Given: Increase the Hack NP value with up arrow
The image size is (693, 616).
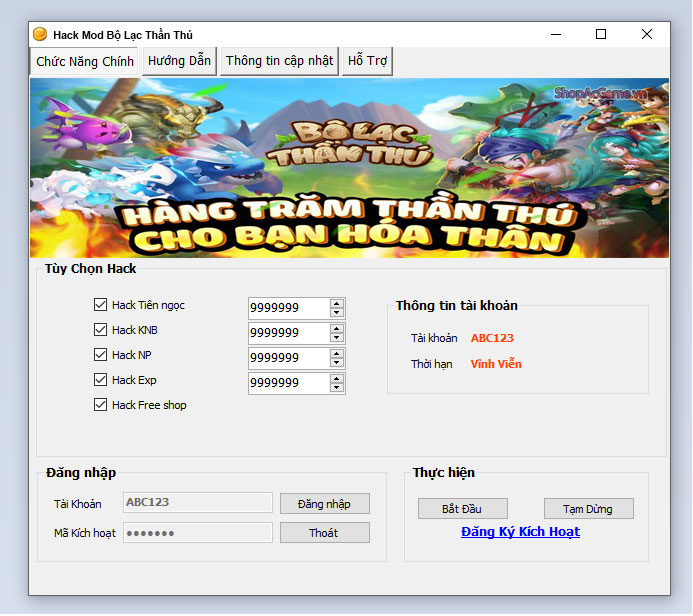Looking at the screenshot, I should (x=337, y=354).
